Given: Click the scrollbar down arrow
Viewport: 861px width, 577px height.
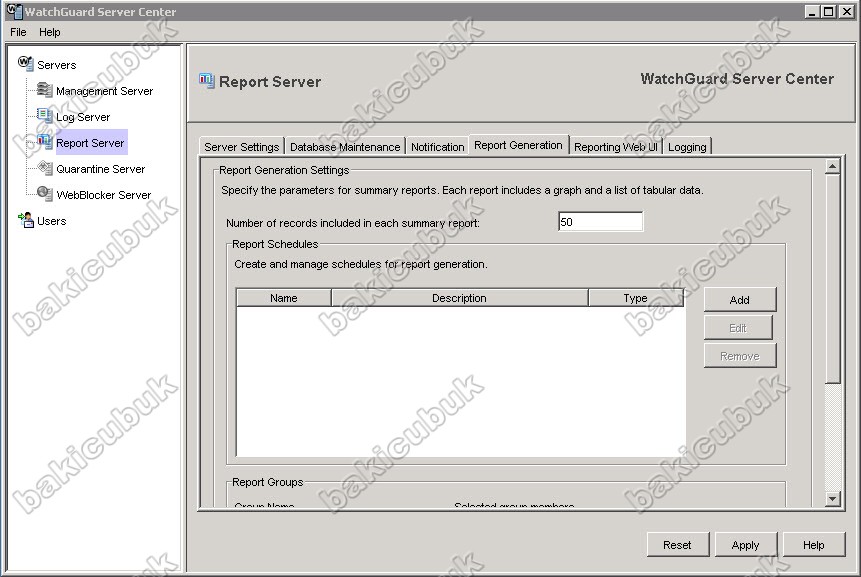Looking at the screenshot, I should (832, 499).
